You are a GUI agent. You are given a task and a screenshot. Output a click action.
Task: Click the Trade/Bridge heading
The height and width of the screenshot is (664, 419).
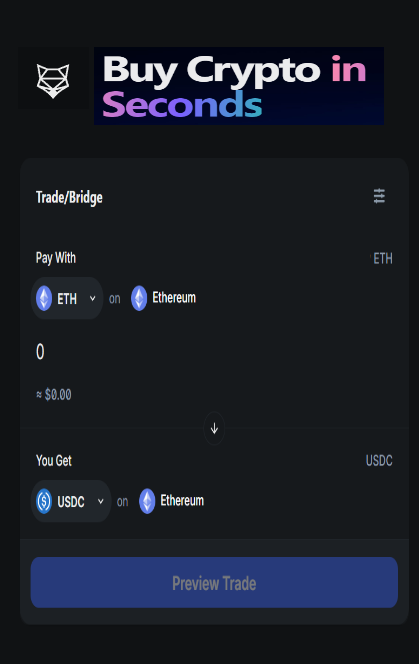69,197
